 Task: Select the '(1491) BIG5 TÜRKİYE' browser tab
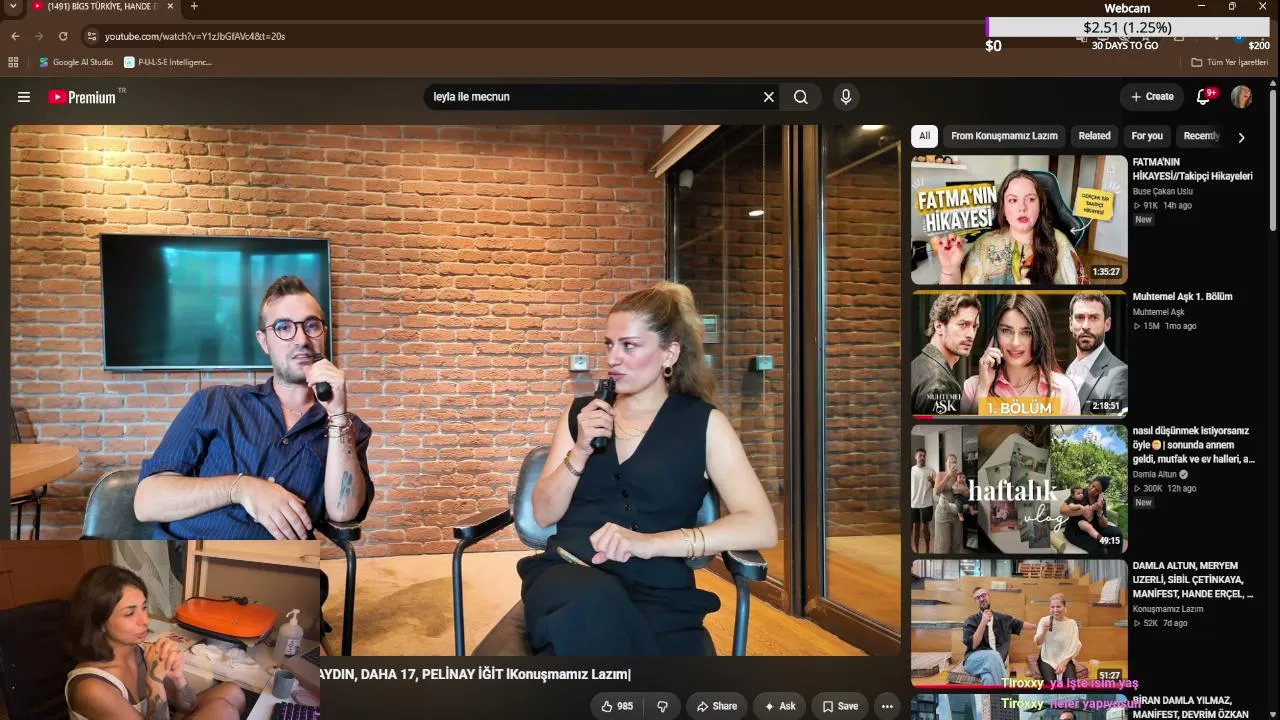(x=102, y=6)
